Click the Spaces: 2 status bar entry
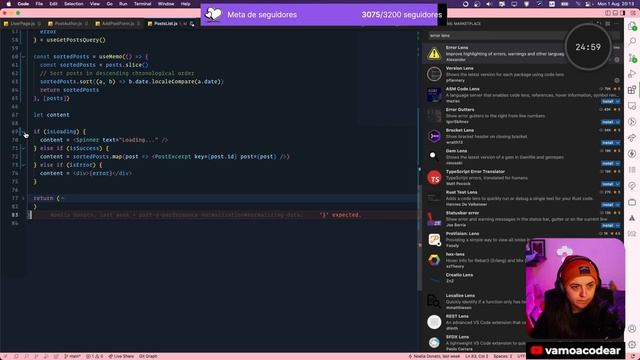This screenshot has height=360, width=640. (502, 356)
